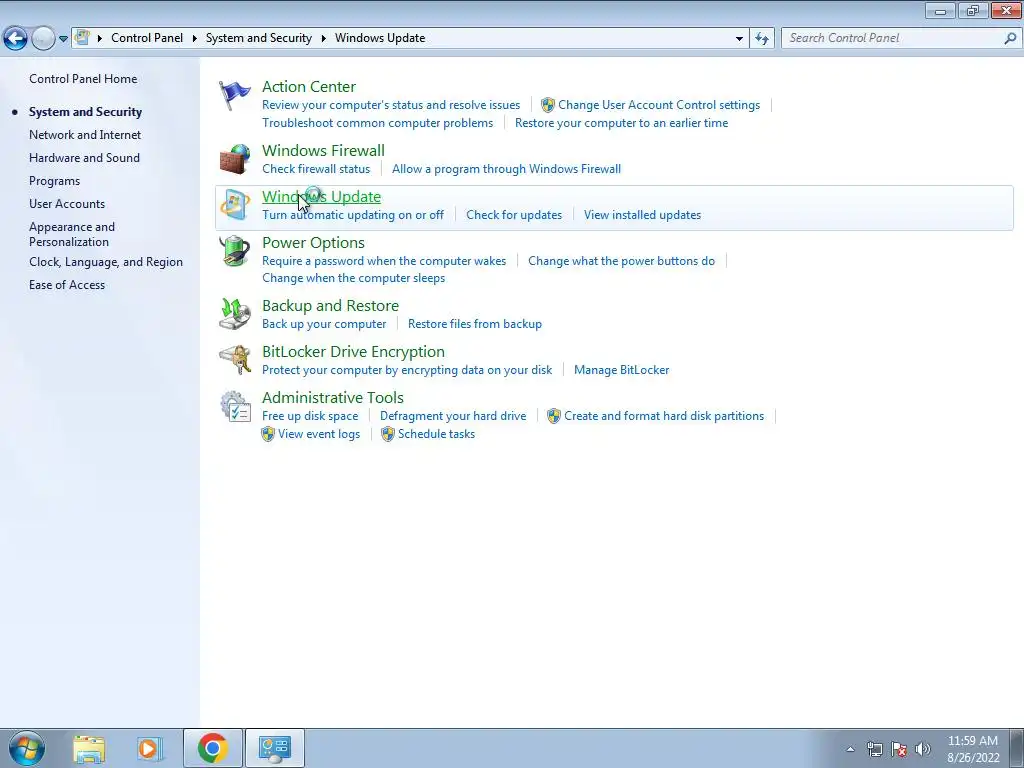Select Network and Internet in sidebar
Image resolution: width=1024 pixels, height=768 pixels.
tap(85, 135)
